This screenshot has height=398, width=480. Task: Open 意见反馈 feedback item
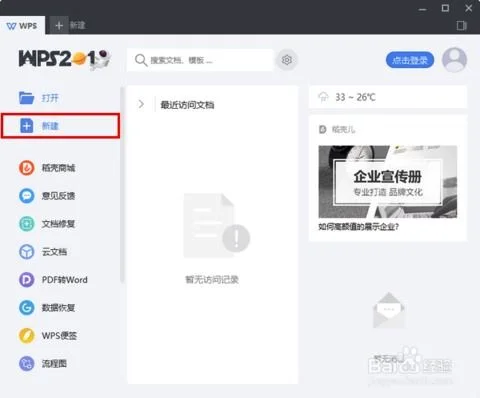47,196
